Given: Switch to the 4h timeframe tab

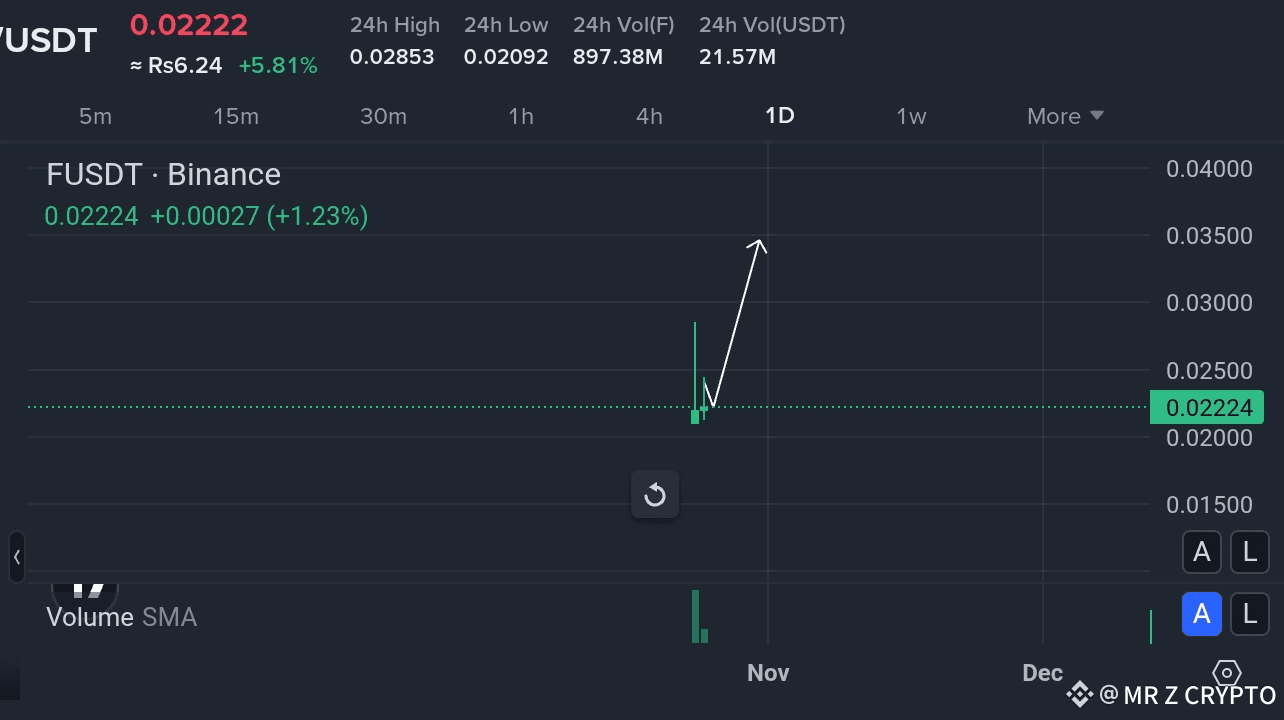Looking at the screenshot, I should click(x=649, y=116).
